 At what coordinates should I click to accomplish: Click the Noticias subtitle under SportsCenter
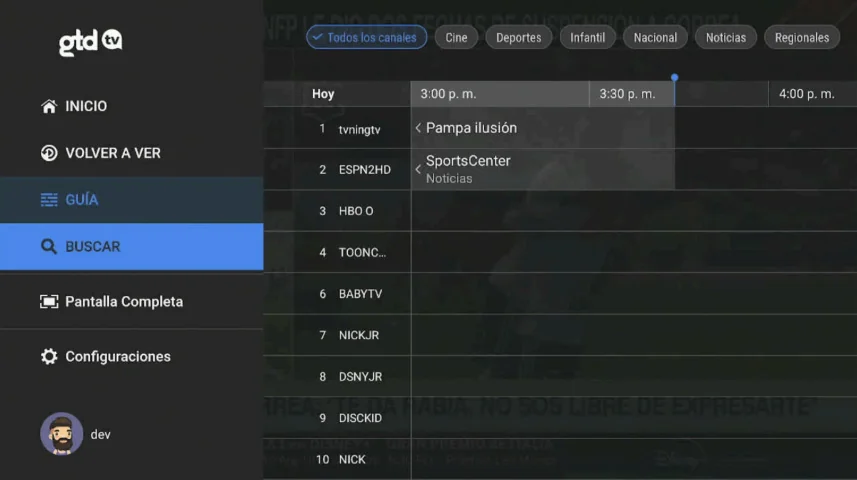point(449,178)
